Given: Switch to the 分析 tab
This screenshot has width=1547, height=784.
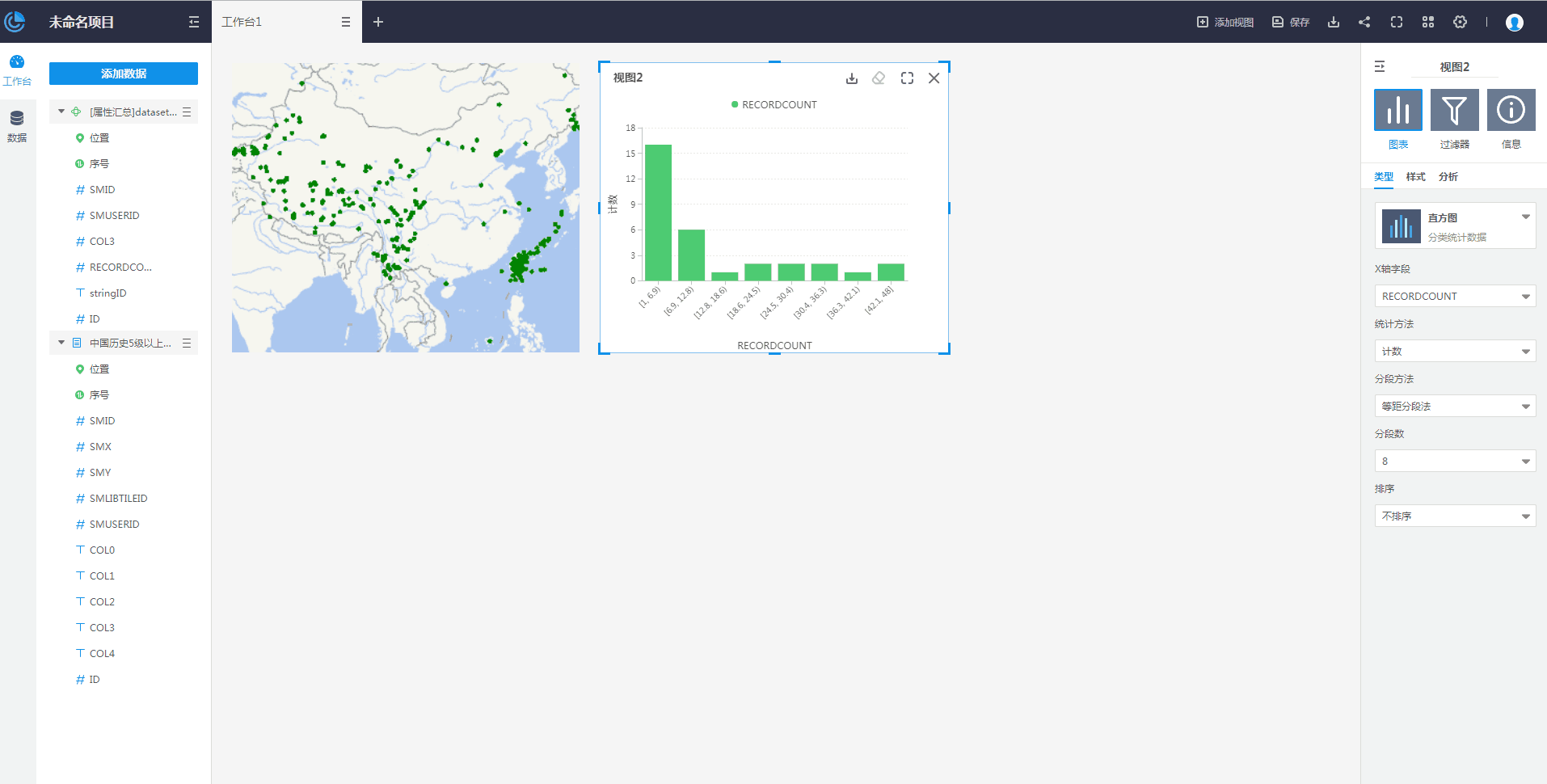Looking at the screenshot, I should 1448,177.
